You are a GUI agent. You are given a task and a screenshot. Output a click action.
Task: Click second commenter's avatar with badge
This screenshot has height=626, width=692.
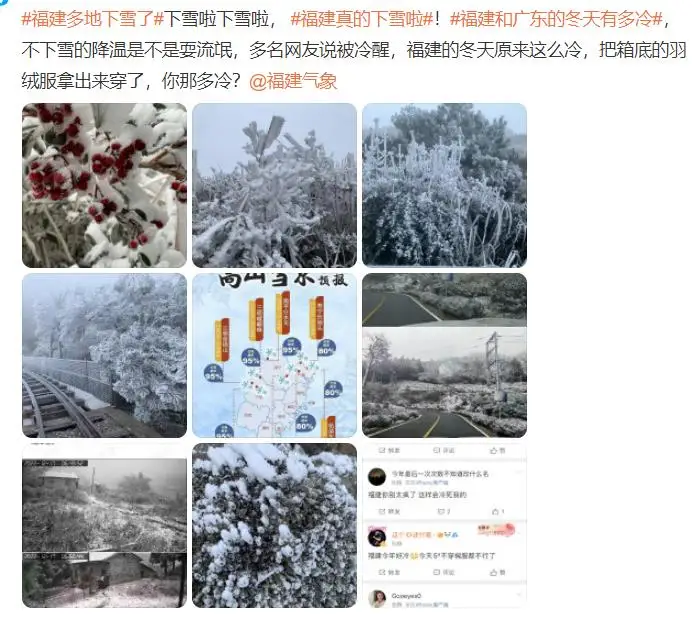click(377, 537)
